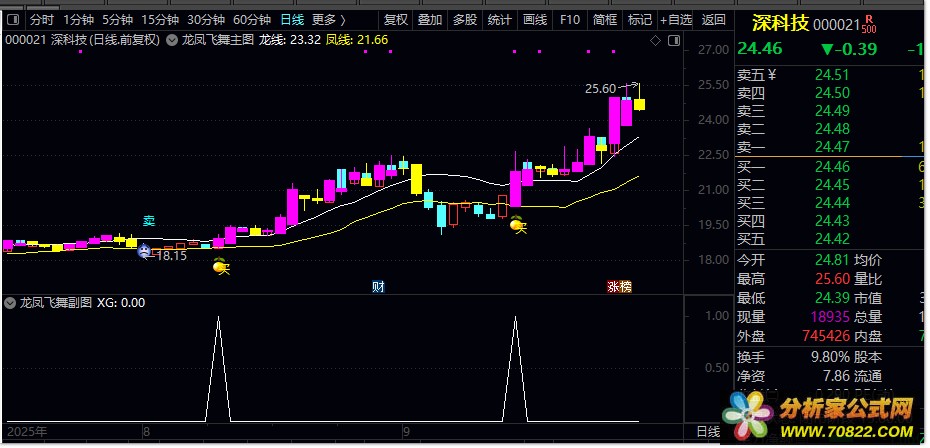Click 买五 price 24.42
This screenshot has width=930, height=448.
tap(832, 240)
